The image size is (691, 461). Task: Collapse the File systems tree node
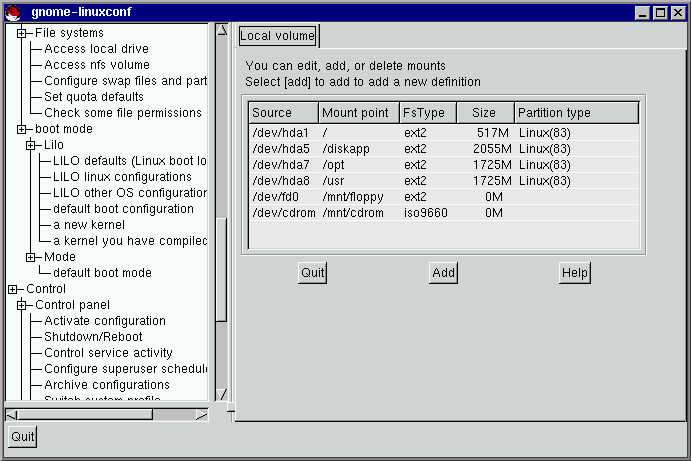(x=21, y=33)
